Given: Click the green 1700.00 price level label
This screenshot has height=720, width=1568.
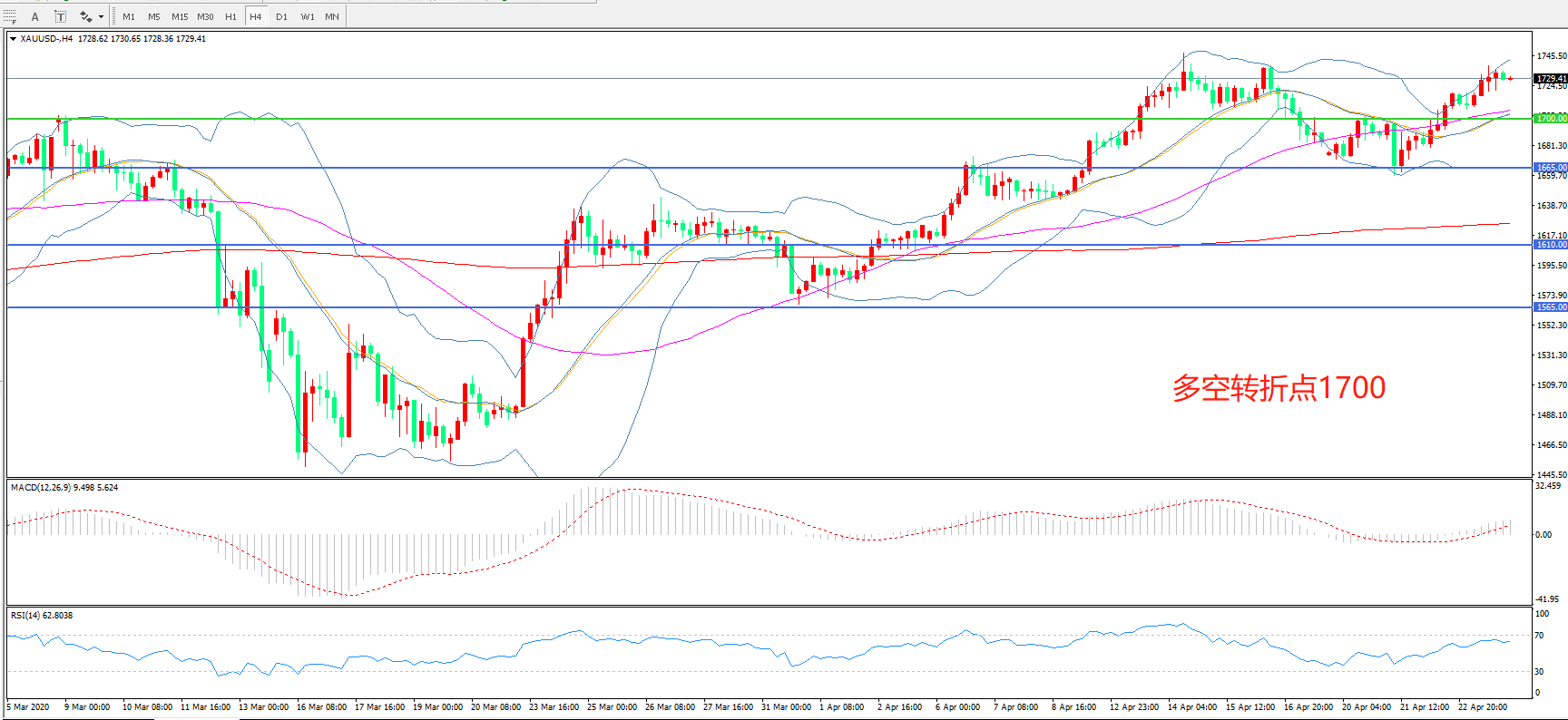Looking at the screenshot, I should coord(1550,119).
